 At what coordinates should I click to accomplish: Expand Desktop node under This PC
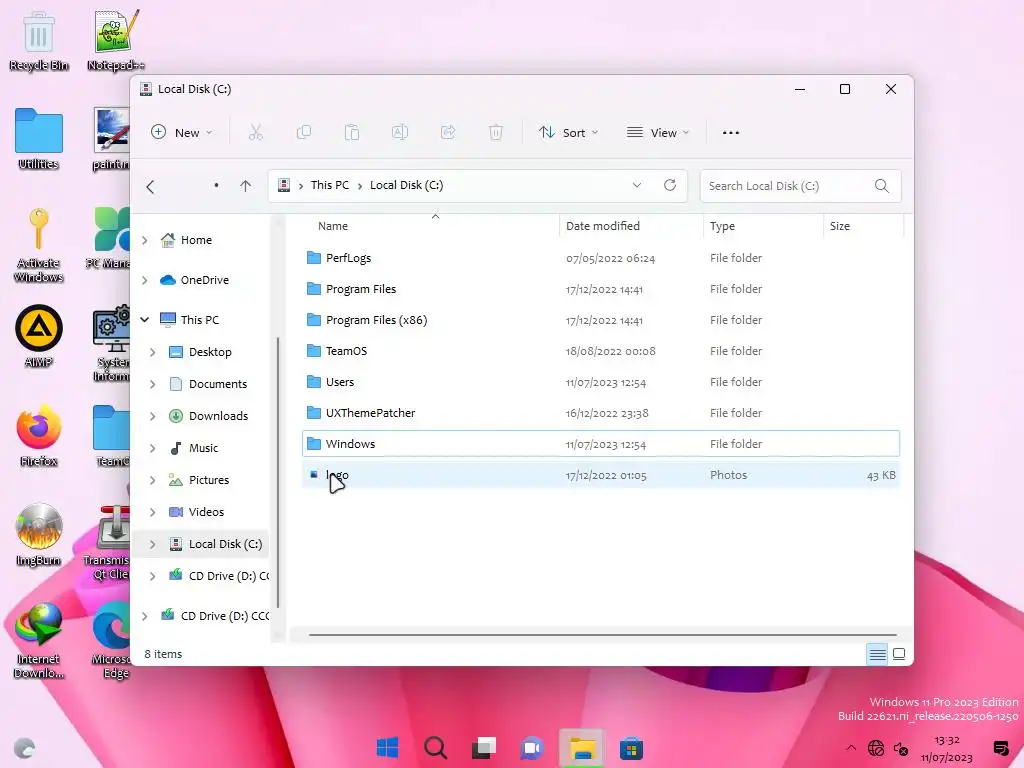152,352
